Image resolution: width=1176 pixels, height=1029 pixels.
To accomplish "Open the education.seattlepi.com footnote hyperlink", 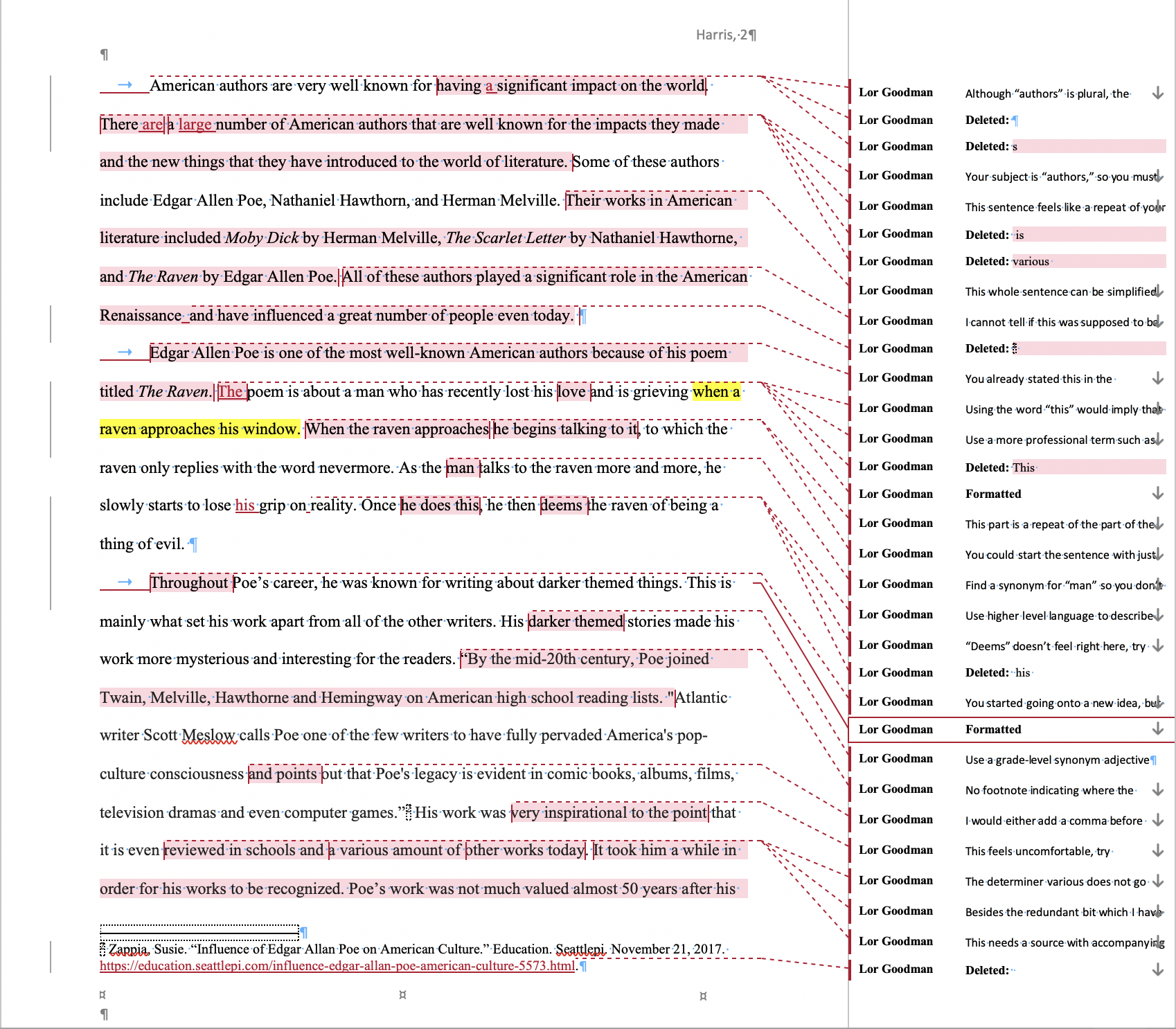I will 337,965.
